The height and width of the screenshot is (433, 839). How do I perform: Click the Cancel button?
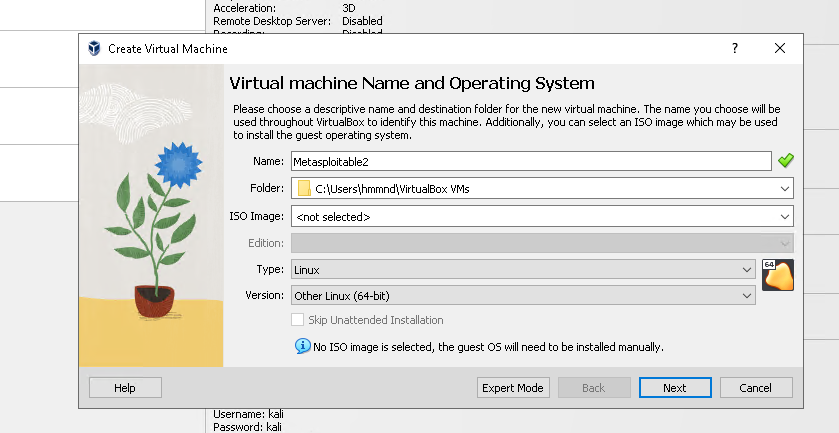tap(756, 388)
